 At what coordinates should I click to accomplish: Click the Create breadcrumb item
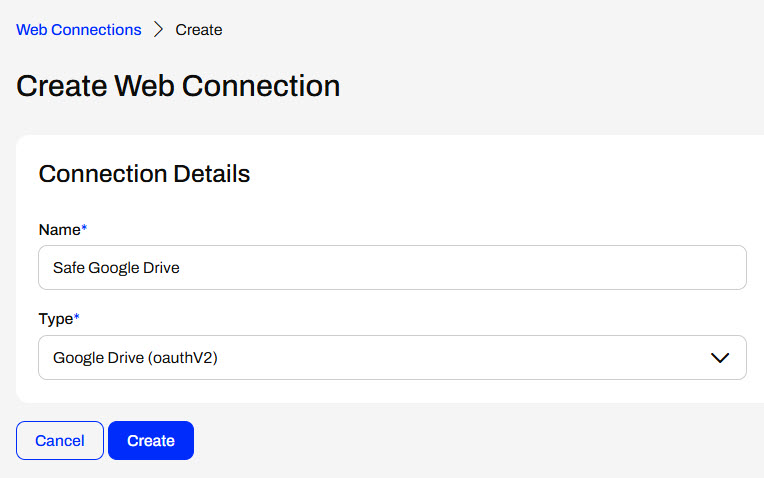click(x=199, y=30)
